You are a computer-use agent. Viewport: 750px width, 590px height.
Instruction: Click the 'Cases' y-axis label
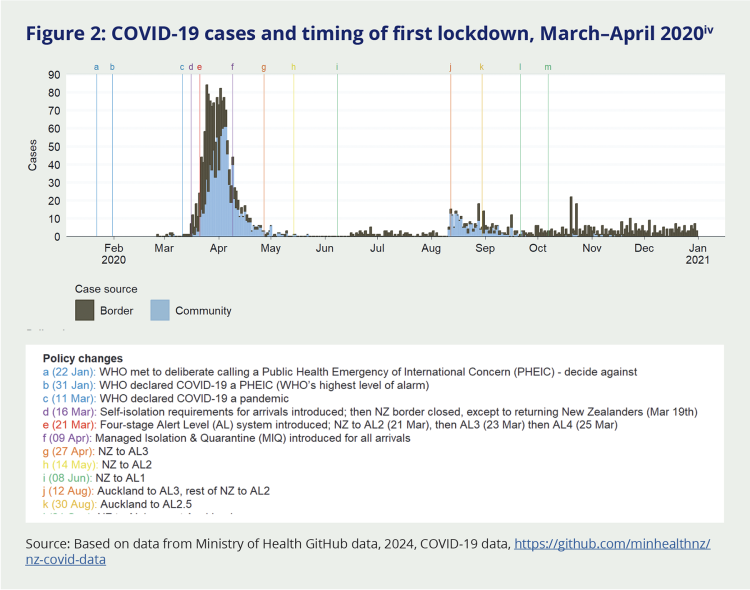[x=32, y=155]
